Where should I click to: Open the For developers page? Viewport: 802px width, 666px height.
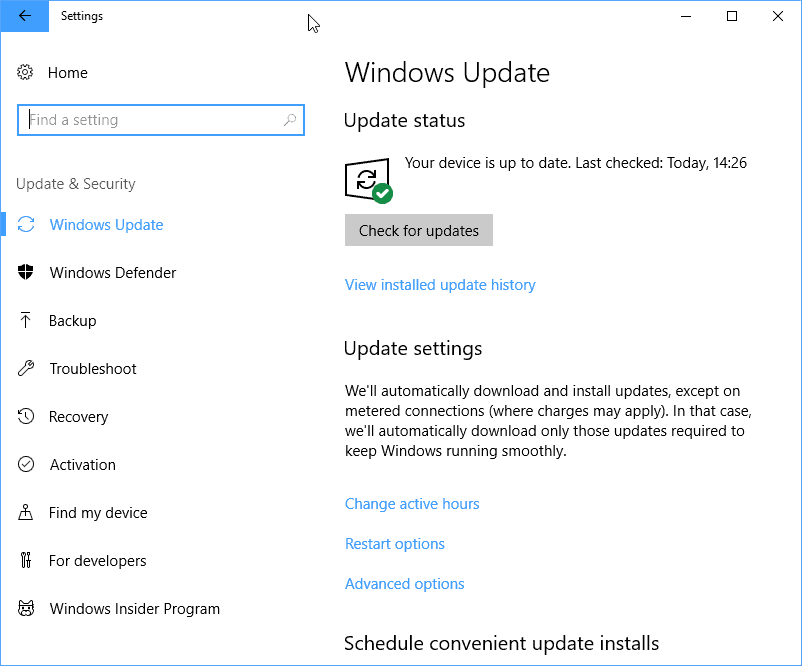98,561
